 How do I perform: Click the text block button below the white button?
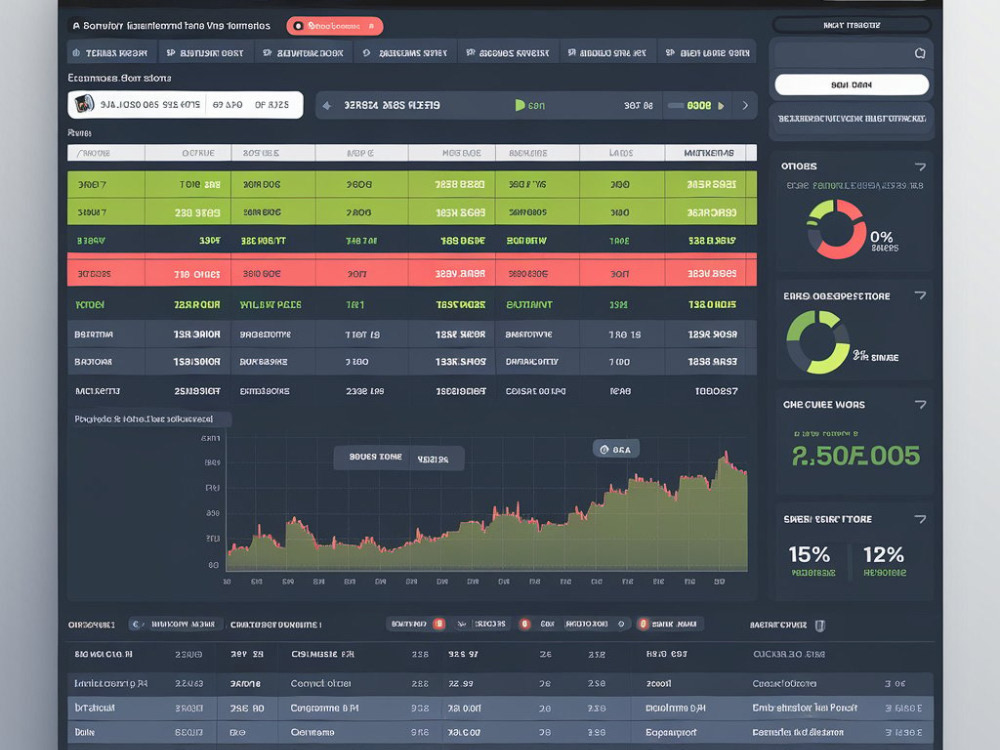tap(851, 119)
